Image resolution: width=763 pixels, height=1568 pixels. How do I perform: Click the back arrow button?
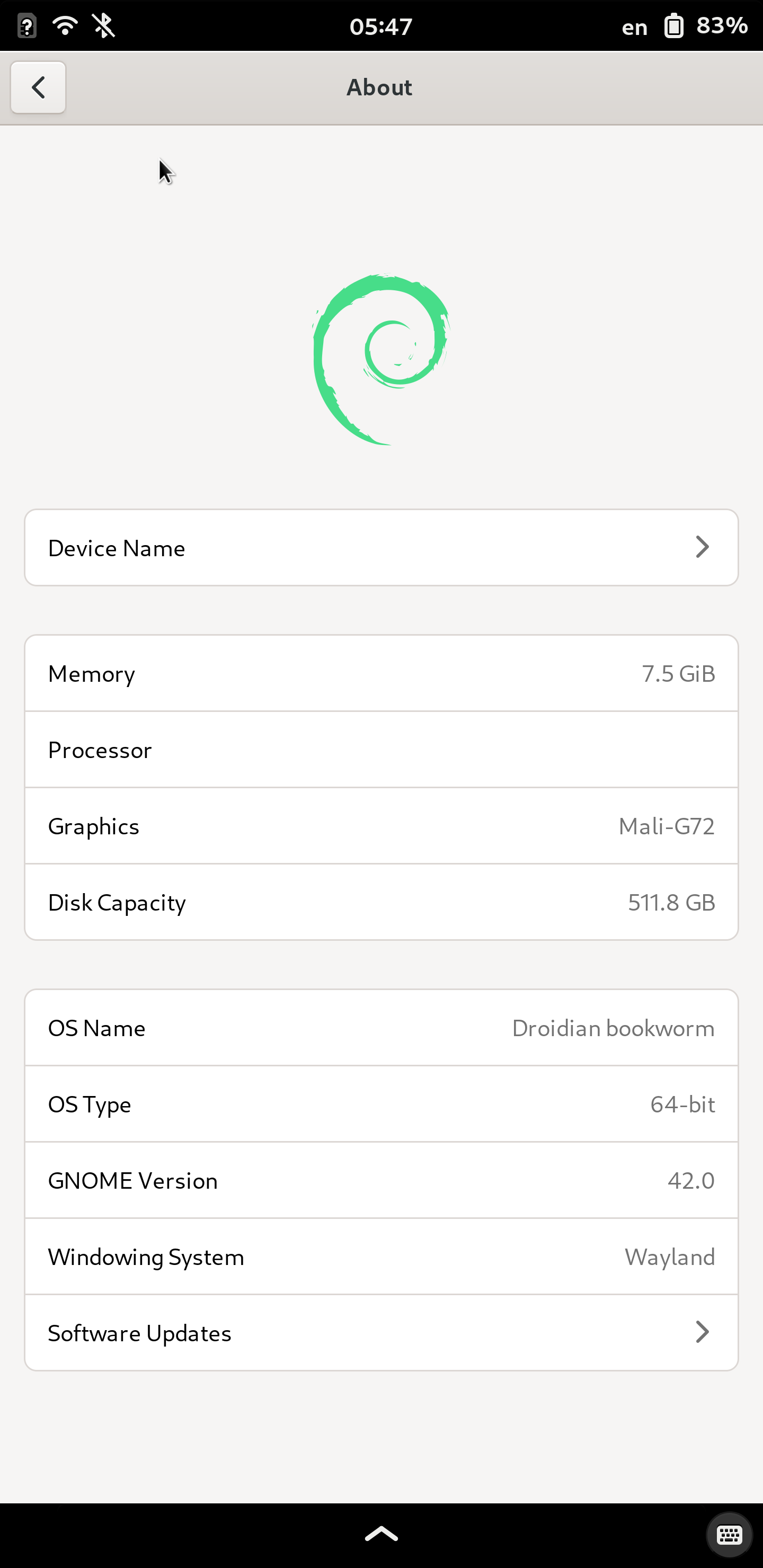point(38,87)
